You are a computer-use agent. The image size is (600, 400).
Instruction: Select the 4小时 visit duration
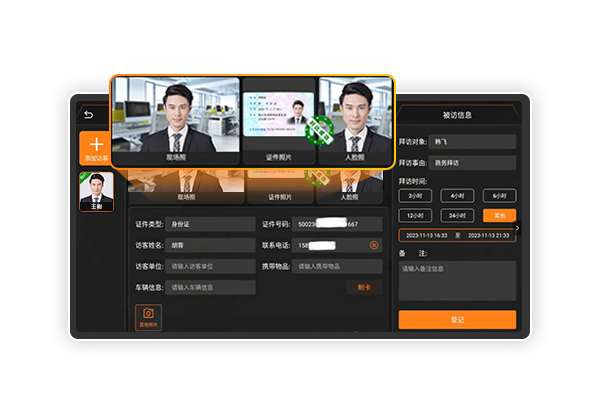(x=457, y=196)
